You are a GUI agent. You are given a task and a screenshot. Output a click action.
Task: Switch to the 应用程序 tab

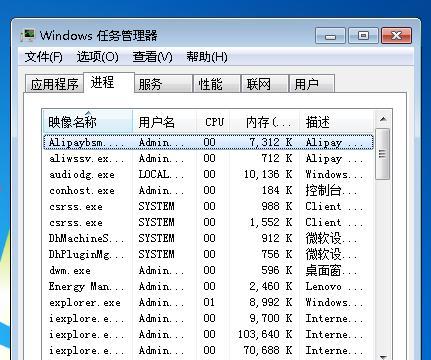(54, 84)
